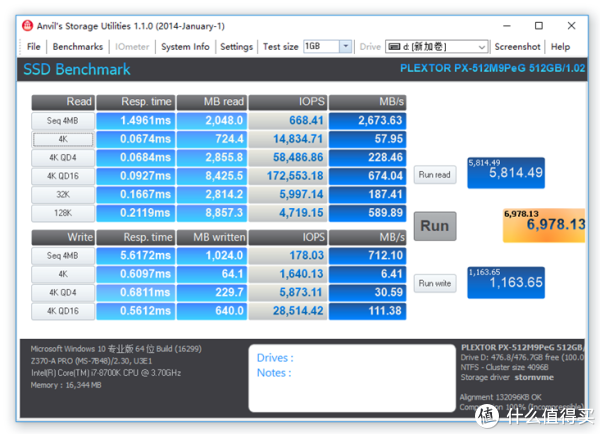
Task: Click the 14,834.71 IOPS value
Action: pyautogui.click(x=288, y=139)
